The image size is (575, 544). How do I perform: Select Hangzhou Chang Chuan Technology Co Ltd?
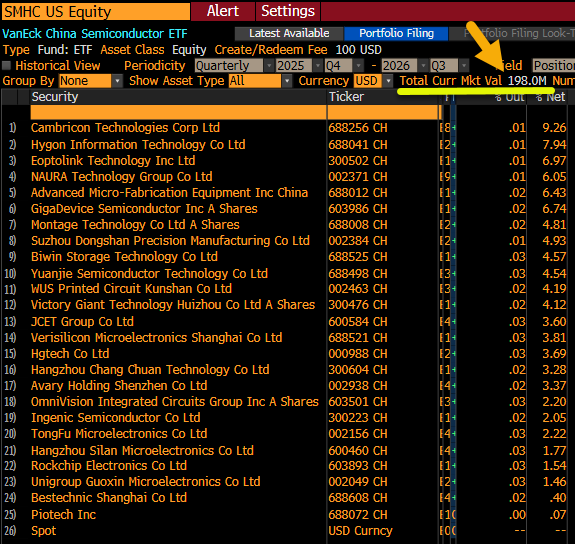click(x=150, y=370)
